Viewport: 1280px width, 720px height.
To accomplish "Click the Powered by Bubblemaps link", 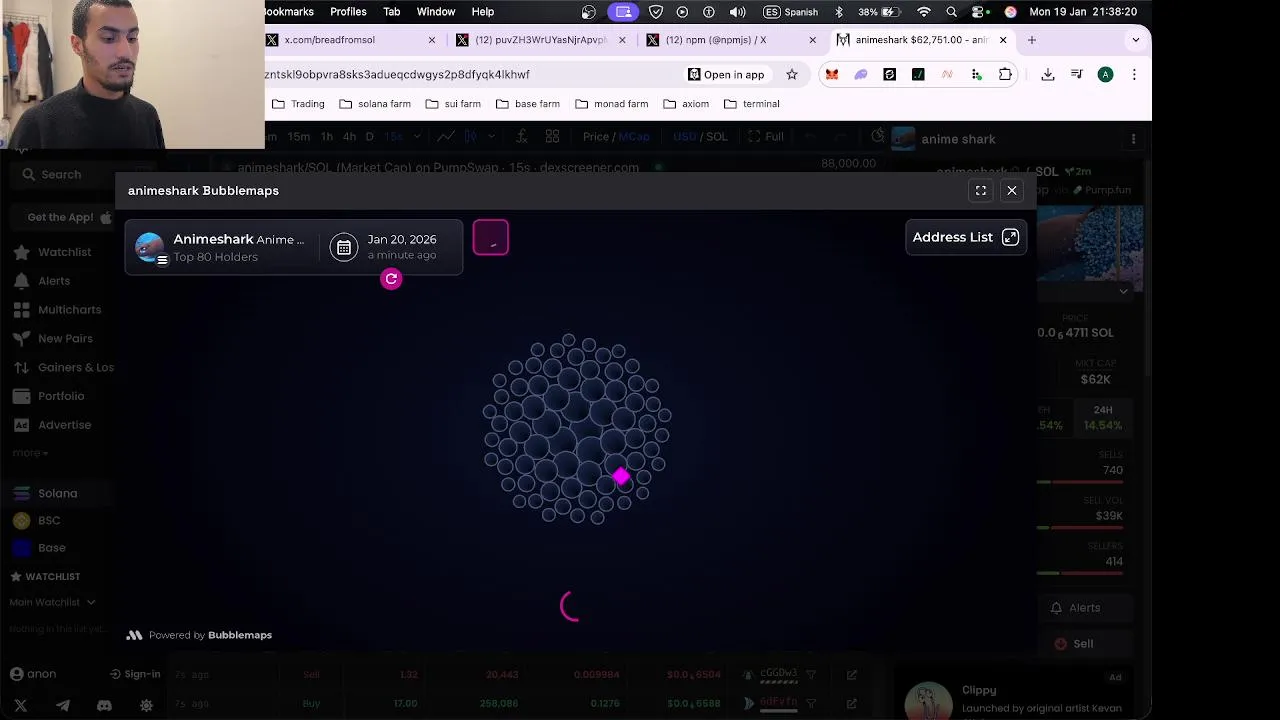I will (x=199, y=635).
